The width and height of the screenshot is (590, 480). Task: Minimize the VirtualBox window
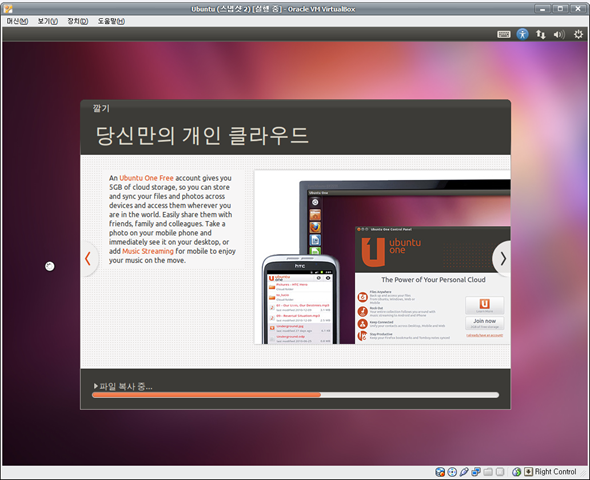pyautogui.click(x=542, y=9)
